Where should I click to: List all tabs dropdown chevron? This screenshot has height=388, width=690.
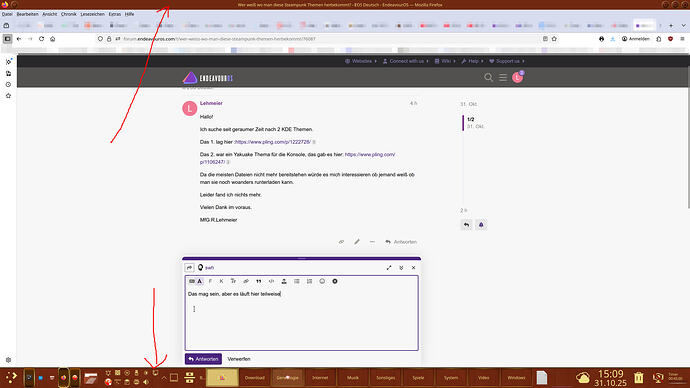pos(683,26)
